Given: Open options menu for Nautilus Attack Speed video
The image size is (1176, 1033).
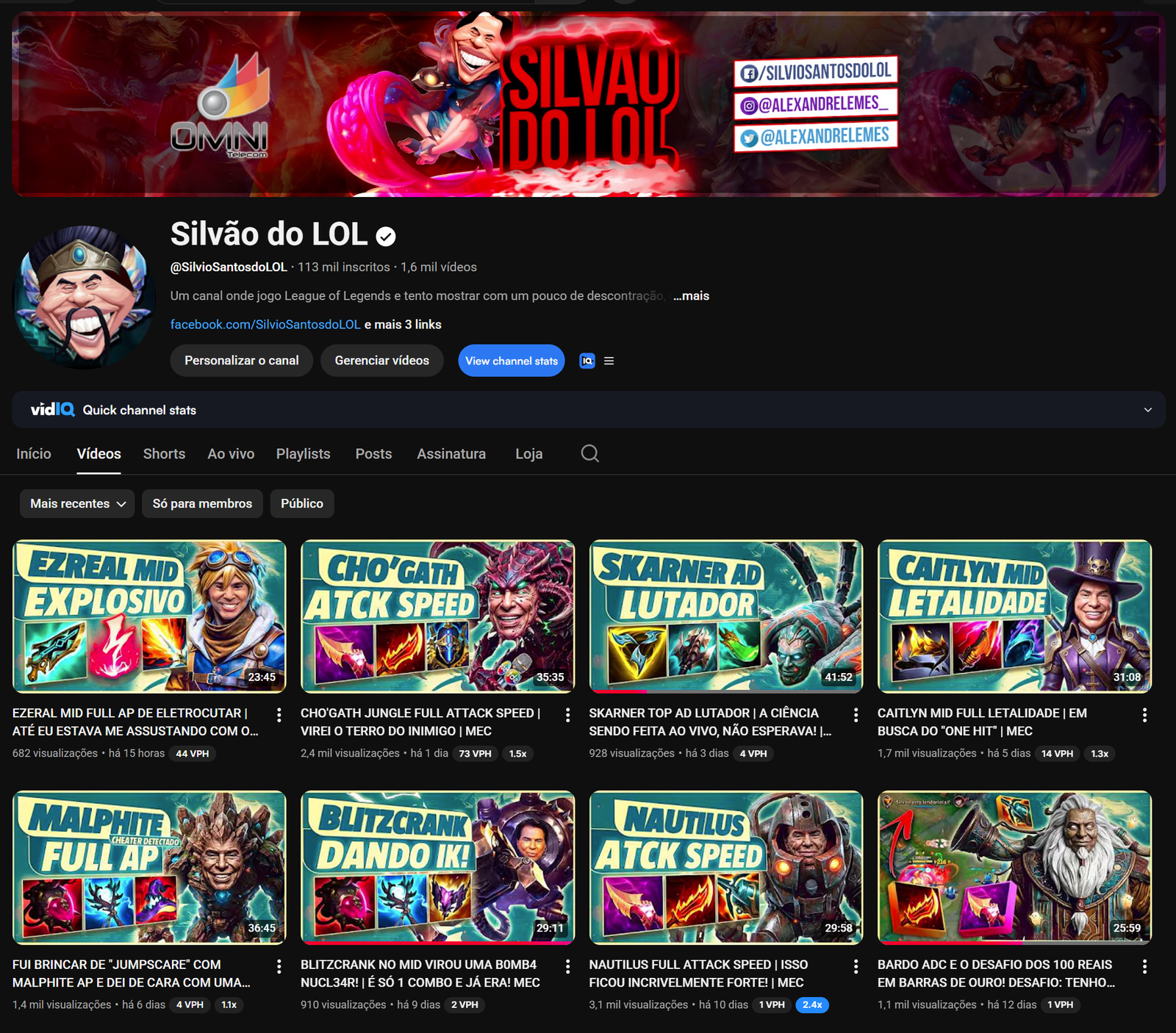Looking at the screenshot, I should pos(856,966).
